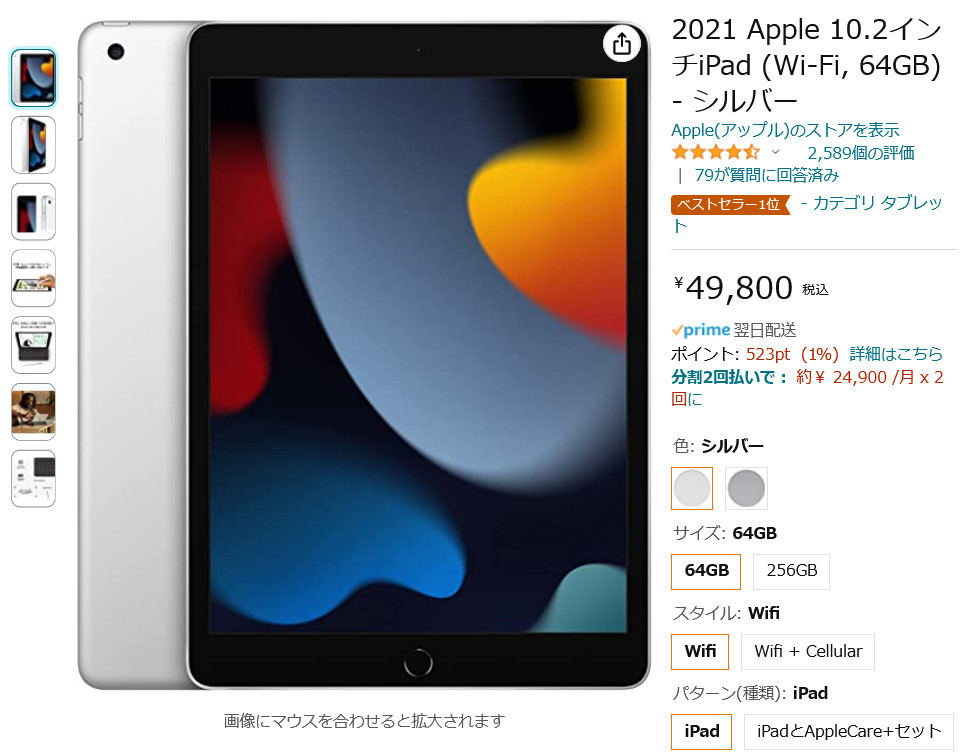This screenshot has width=960, height=754.
Task: Select the Wifi style option
Action: point(700,651)
